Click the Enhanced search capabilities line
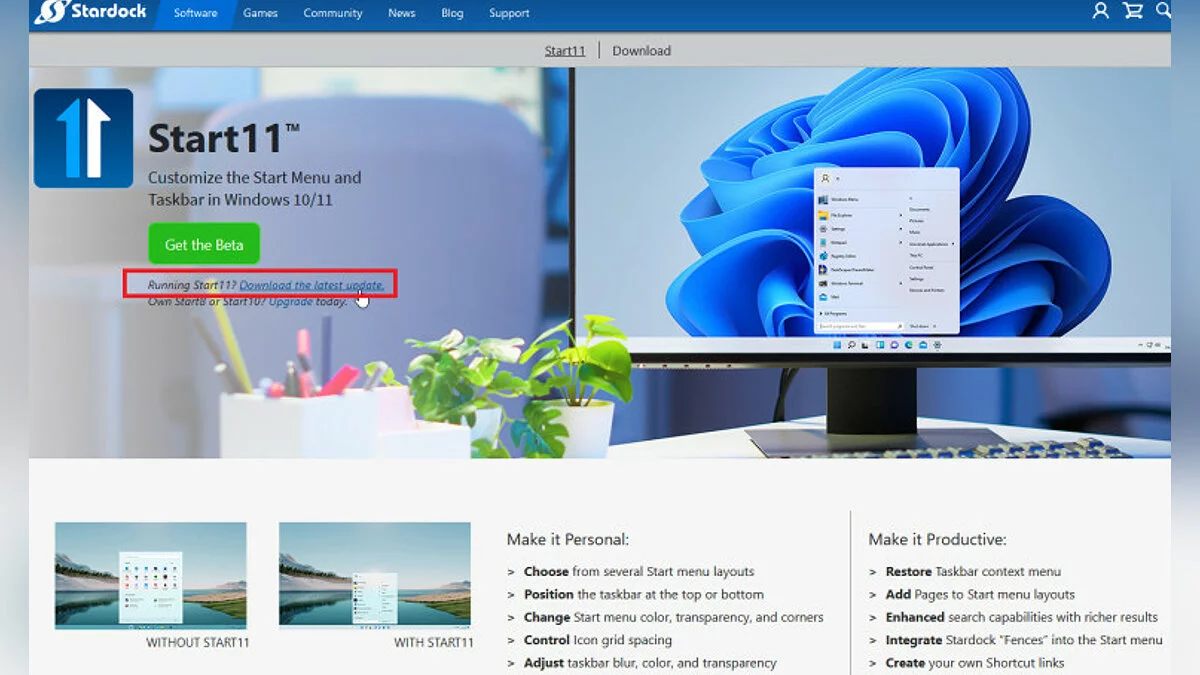 pos(1021,617)
